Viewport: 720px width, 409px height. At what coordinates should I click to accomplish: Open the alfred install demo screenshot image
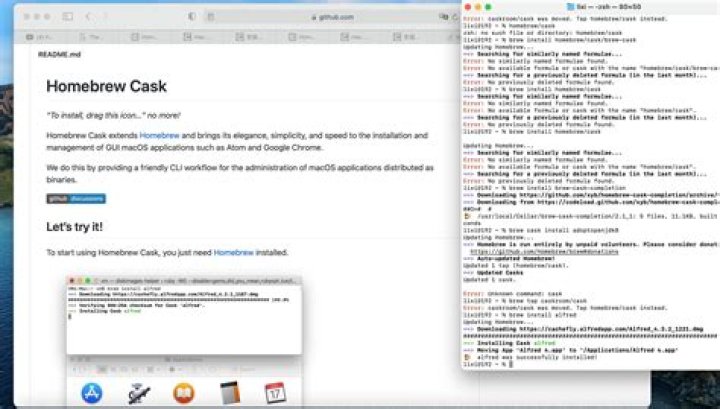(184, 342)
